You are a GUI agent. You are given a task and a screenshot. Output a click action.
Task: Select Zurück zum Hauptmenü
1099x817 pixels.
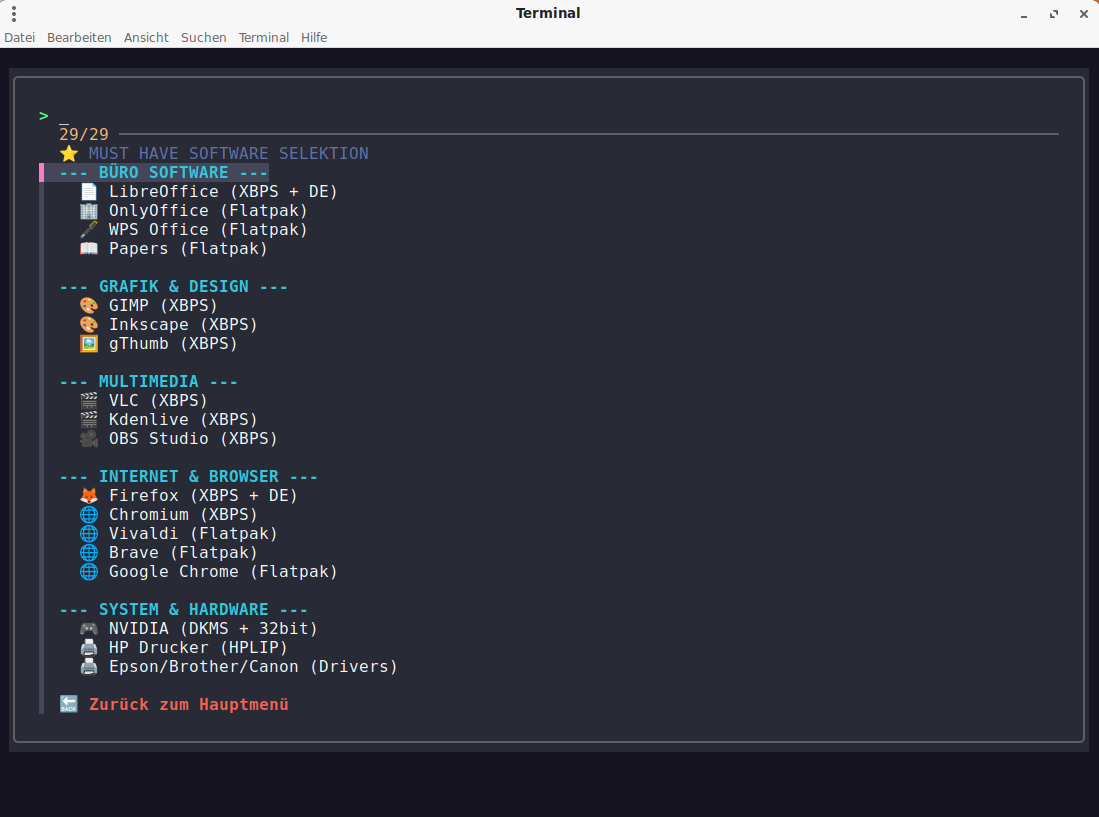click(189, 704)
